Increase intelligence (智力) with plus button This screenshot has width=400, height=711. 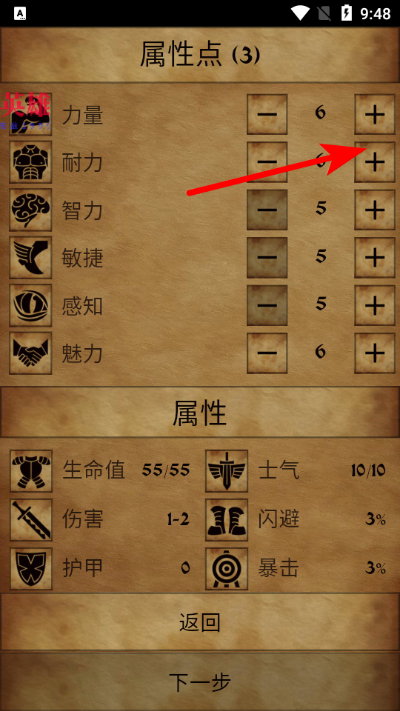375,210
